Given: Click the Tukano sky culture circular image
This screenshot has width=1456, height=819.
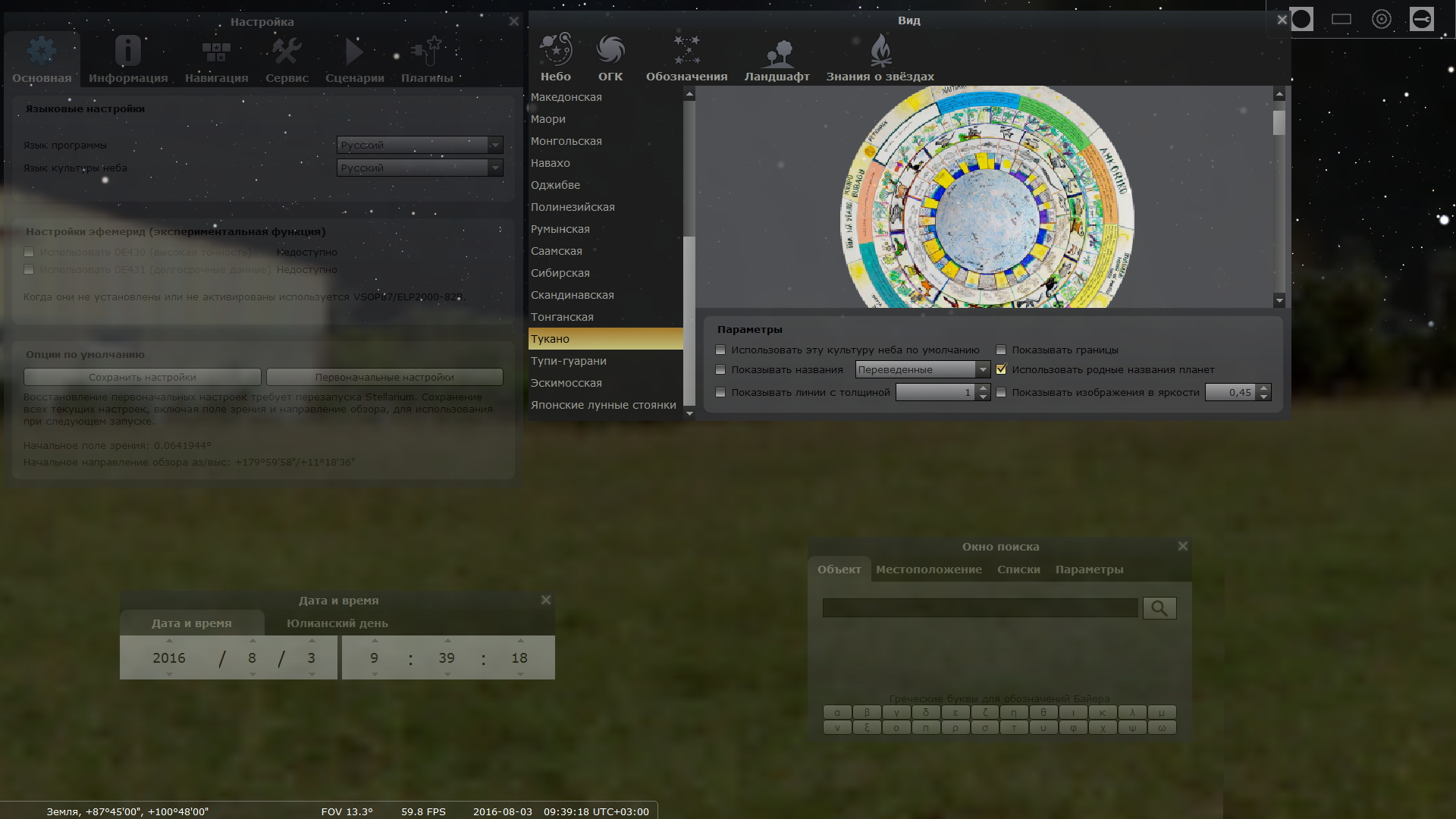Looking at the screenshot, I should (x=987, y=197).
